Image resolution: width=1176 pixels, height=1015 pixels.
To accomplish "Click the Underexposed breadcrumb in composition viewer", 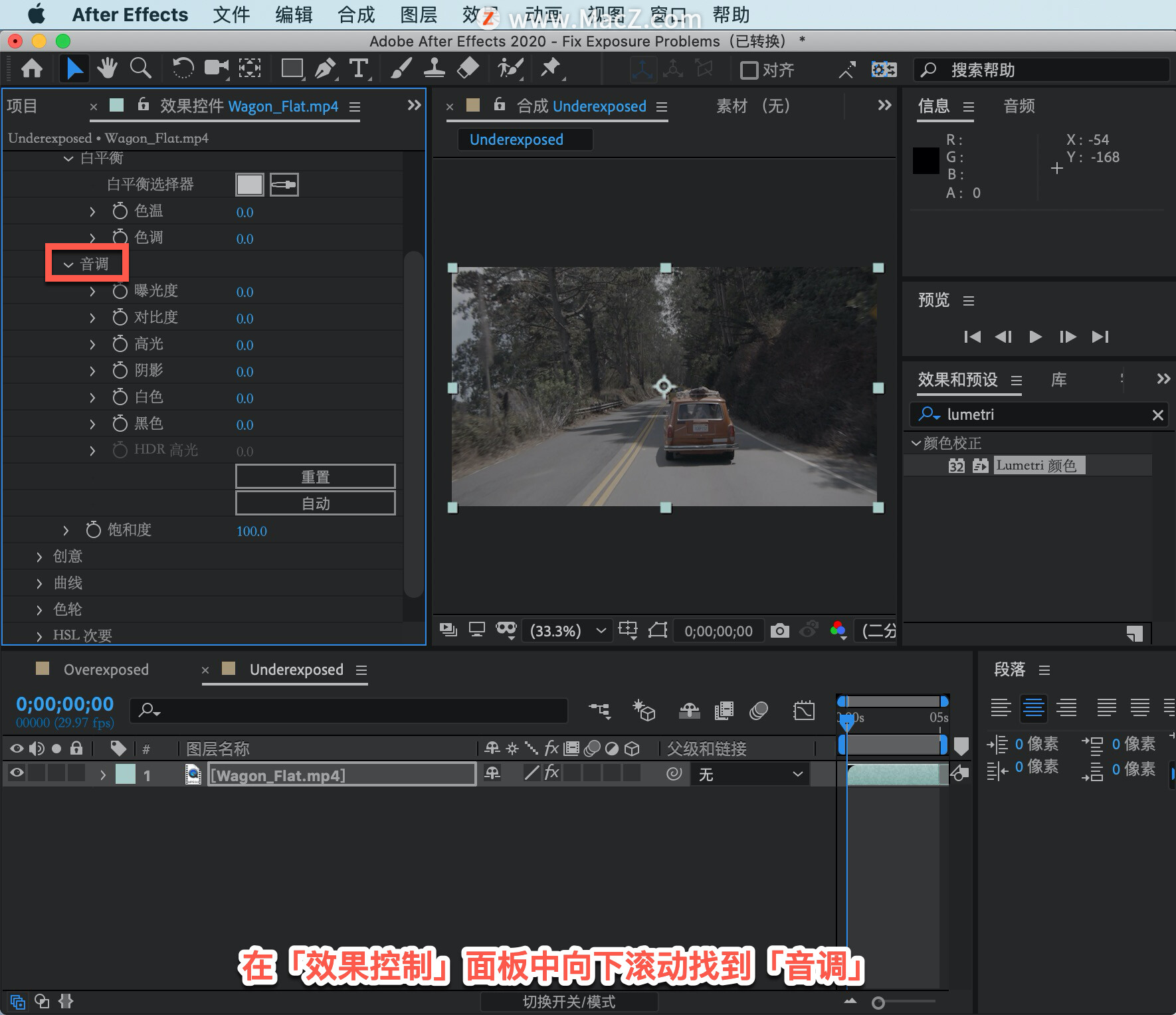I will [x=516, y=139].
